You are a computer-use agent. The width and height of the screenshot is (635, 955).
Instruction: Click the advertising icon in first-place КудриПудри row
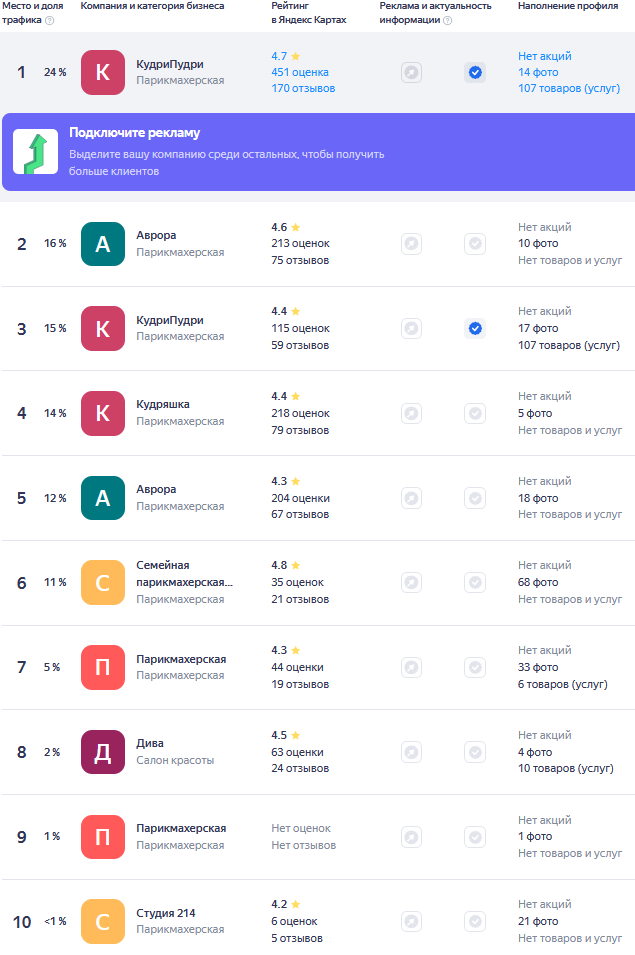coord(411,72)
